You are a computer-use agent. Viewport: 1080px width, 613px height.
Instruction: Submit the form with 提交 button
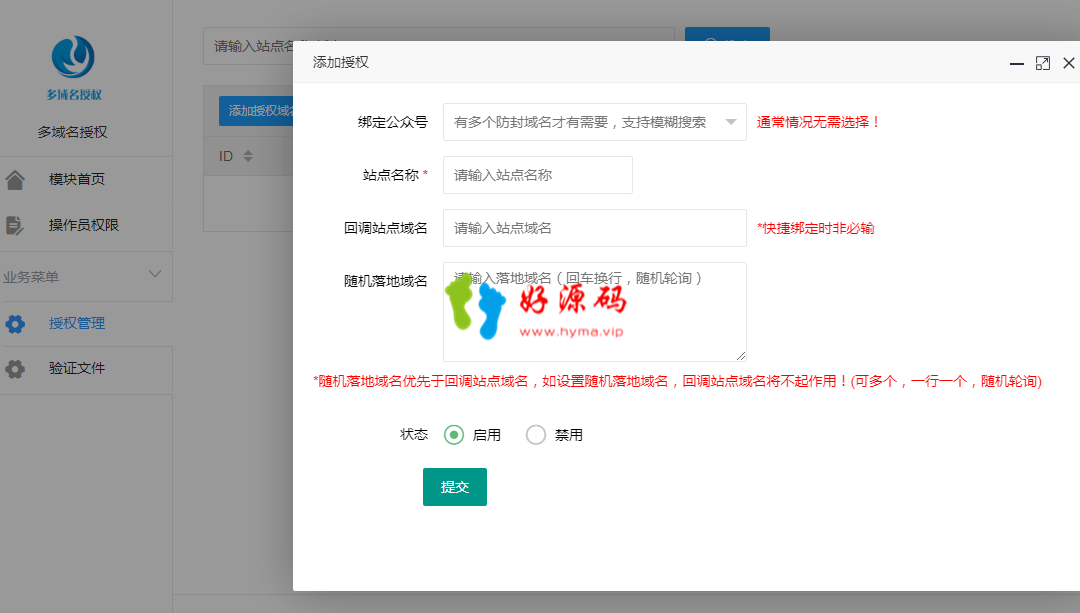[455, 487]
